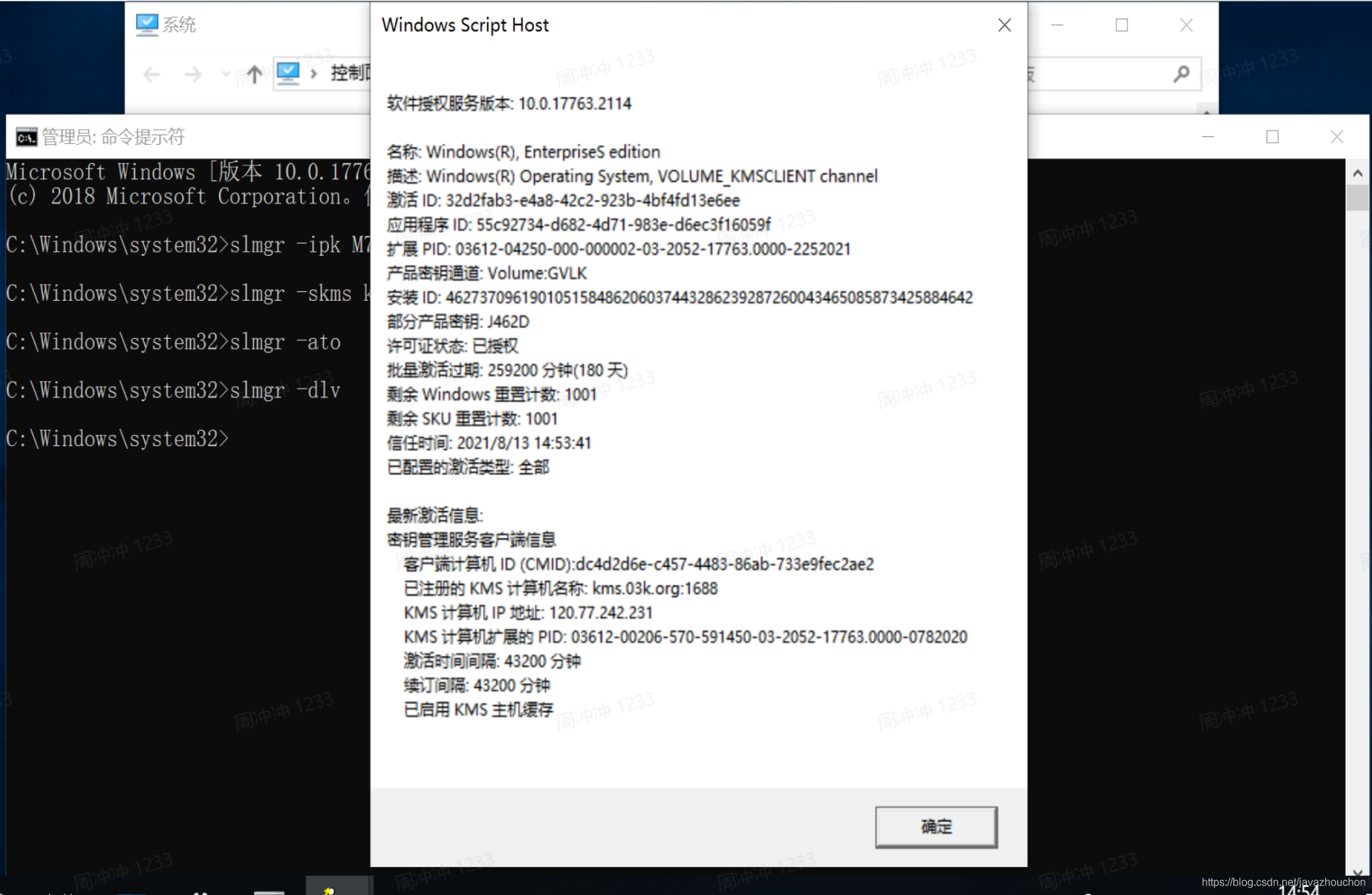This screenshot has height=895, width=1372.
Task: Click the Windows Script Host dialog title
Action: tap(465, 25)
